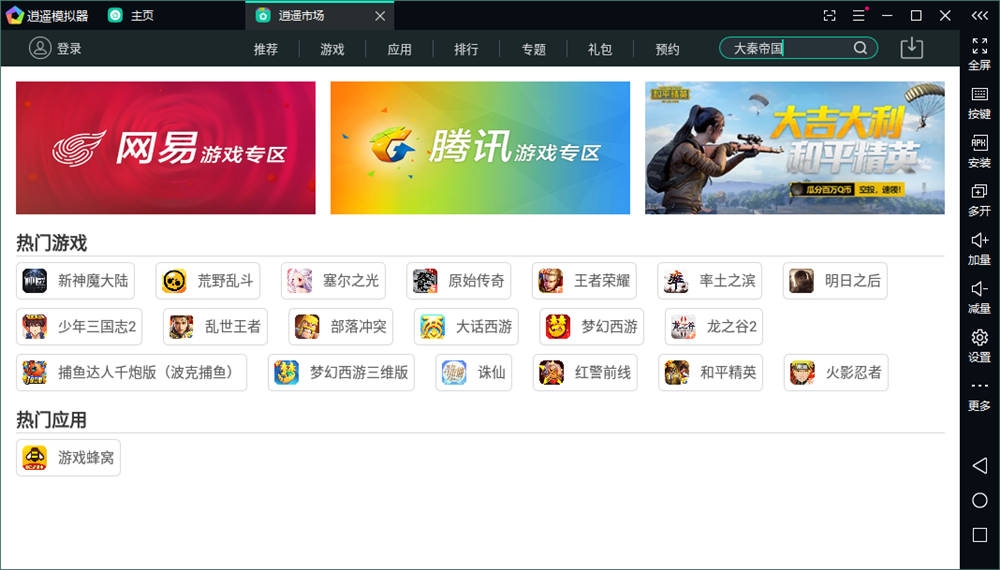Image resolution: width=1000 pixels, height=570 pixels.
Task: Open game 少年三国志2
Action: coord(79,326)
